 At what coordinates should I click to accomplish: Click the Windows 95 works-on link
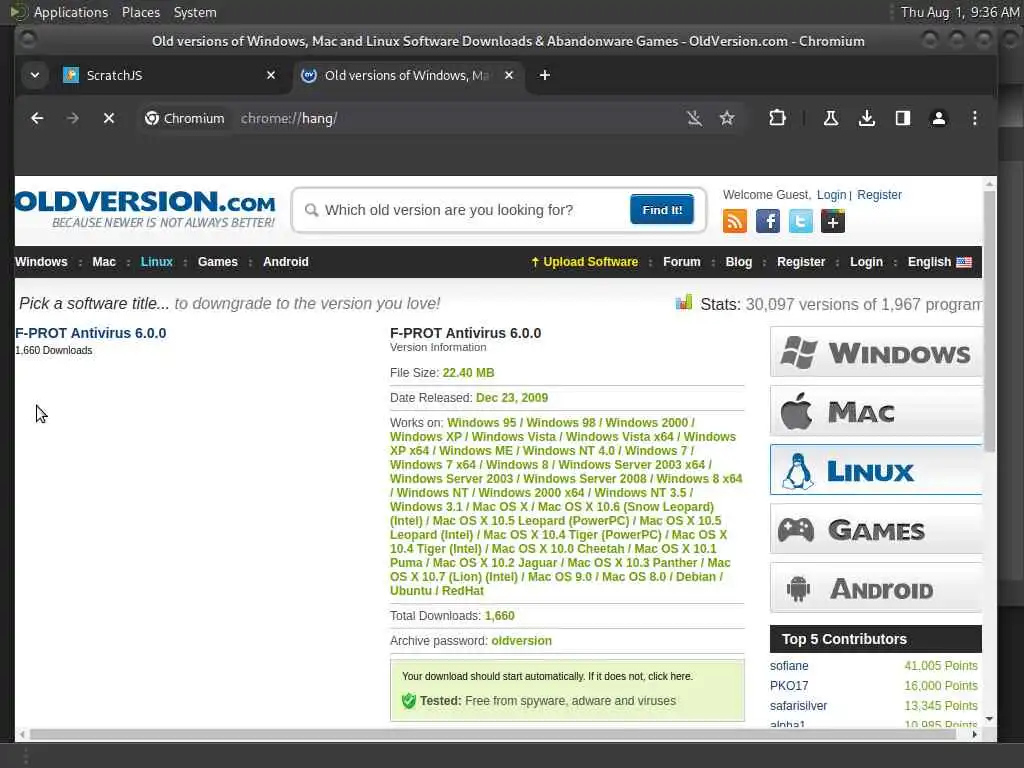tap(482, 423)
